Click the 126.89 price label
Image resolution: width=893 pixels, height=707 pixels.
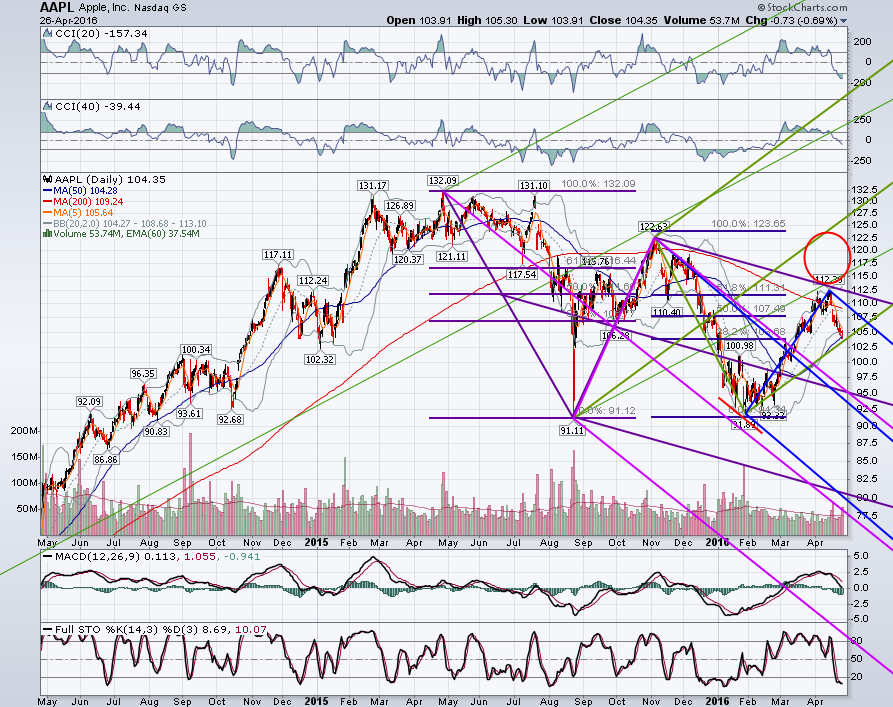399,206
